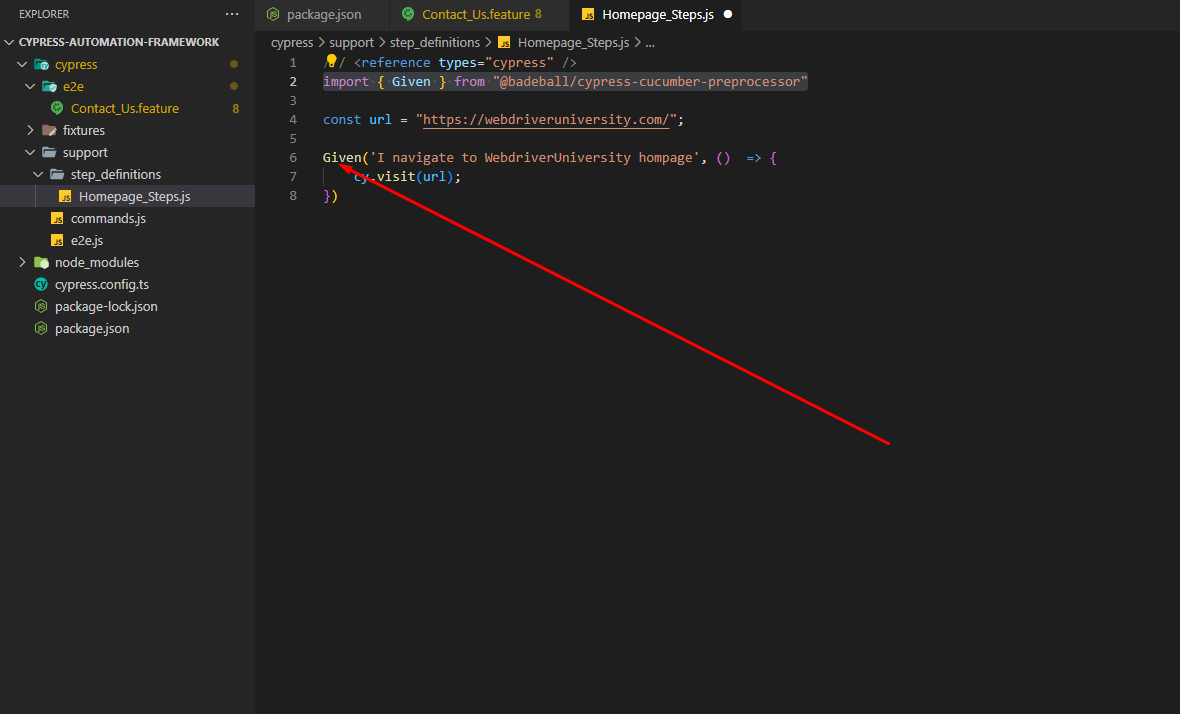Click the package.json node icon in explorer
1180x714 pixels.
point(41,329)
